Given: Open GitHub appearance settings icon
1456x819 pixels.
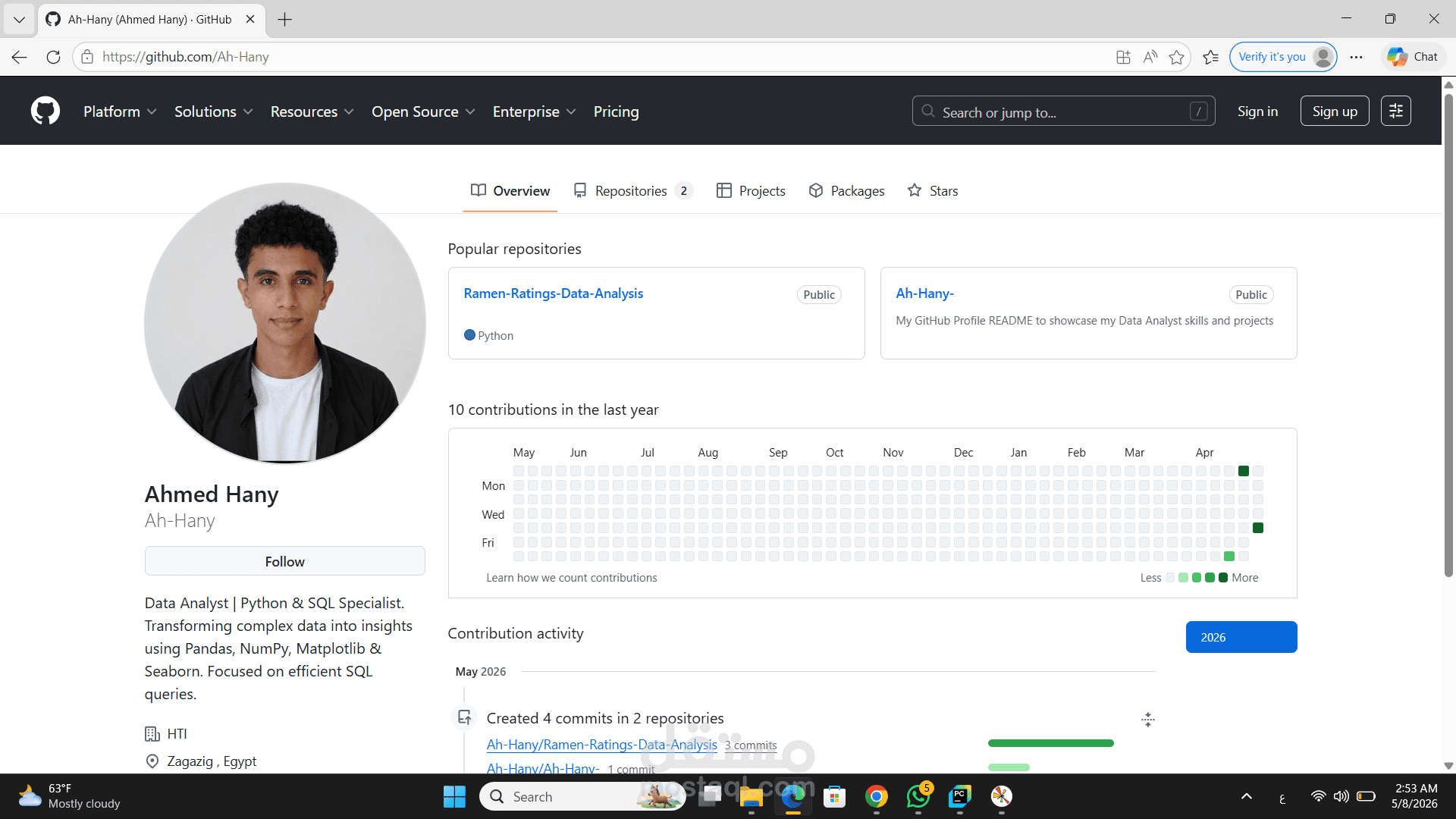Looking at the screenshot, I should tap(1395, 111).
